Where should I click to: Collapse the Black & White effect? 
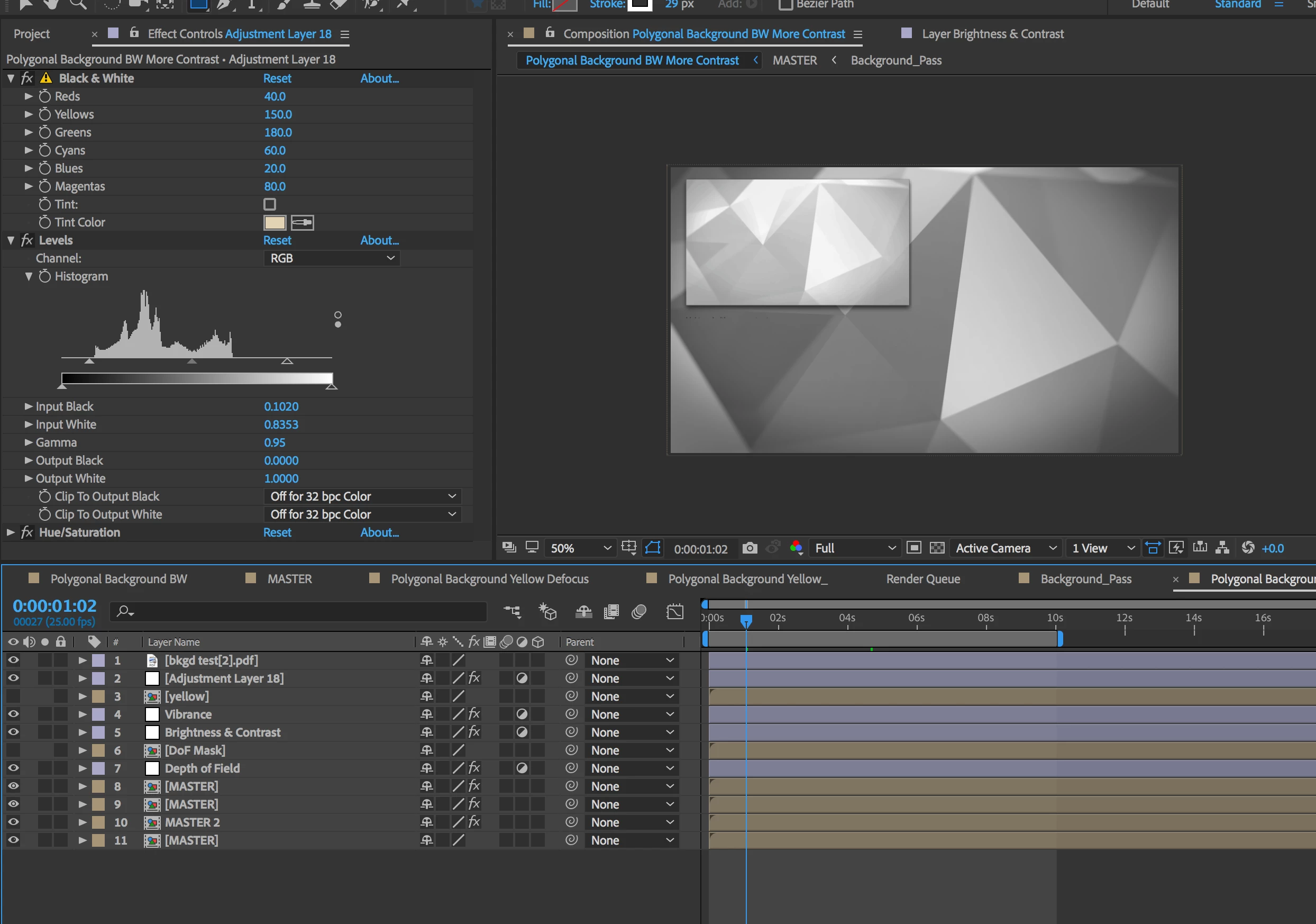pyautogui.click(x=11, y=78)
